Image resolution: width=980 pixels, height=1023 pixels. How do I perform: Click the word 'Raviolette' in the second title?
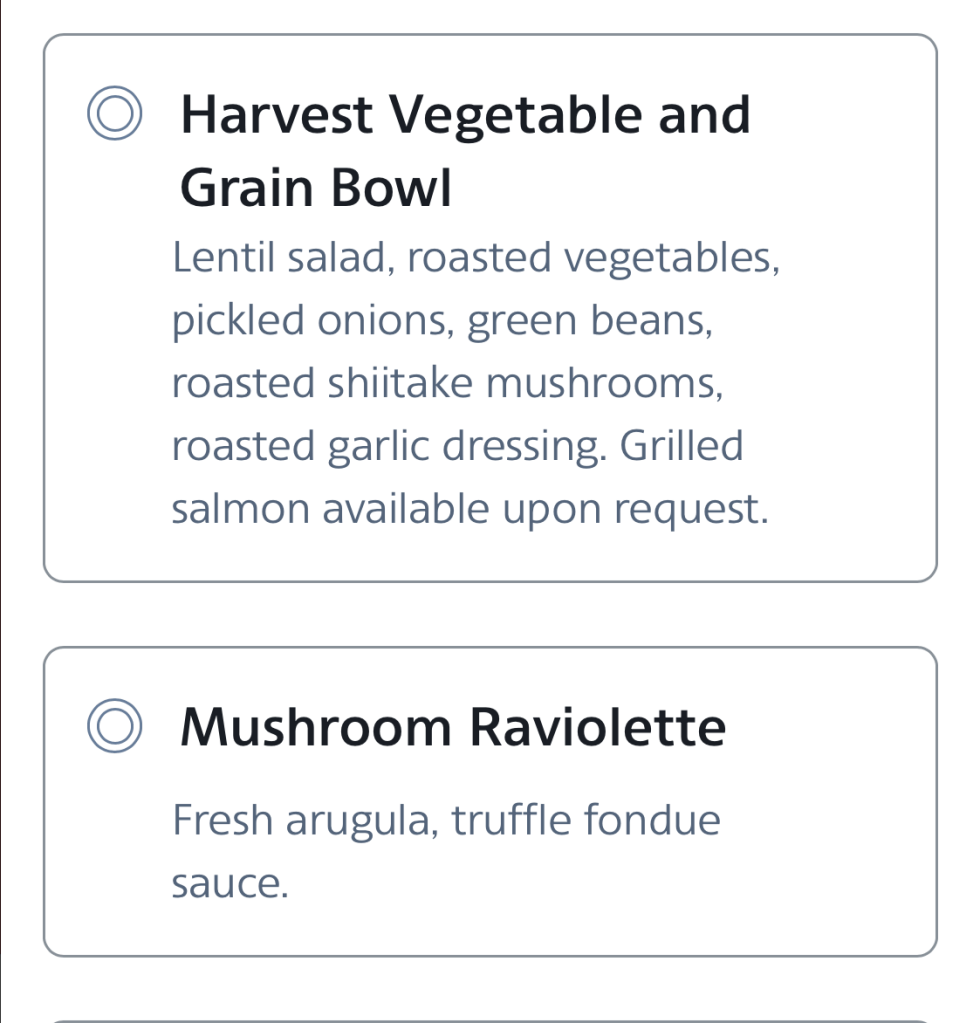[598, 728]
